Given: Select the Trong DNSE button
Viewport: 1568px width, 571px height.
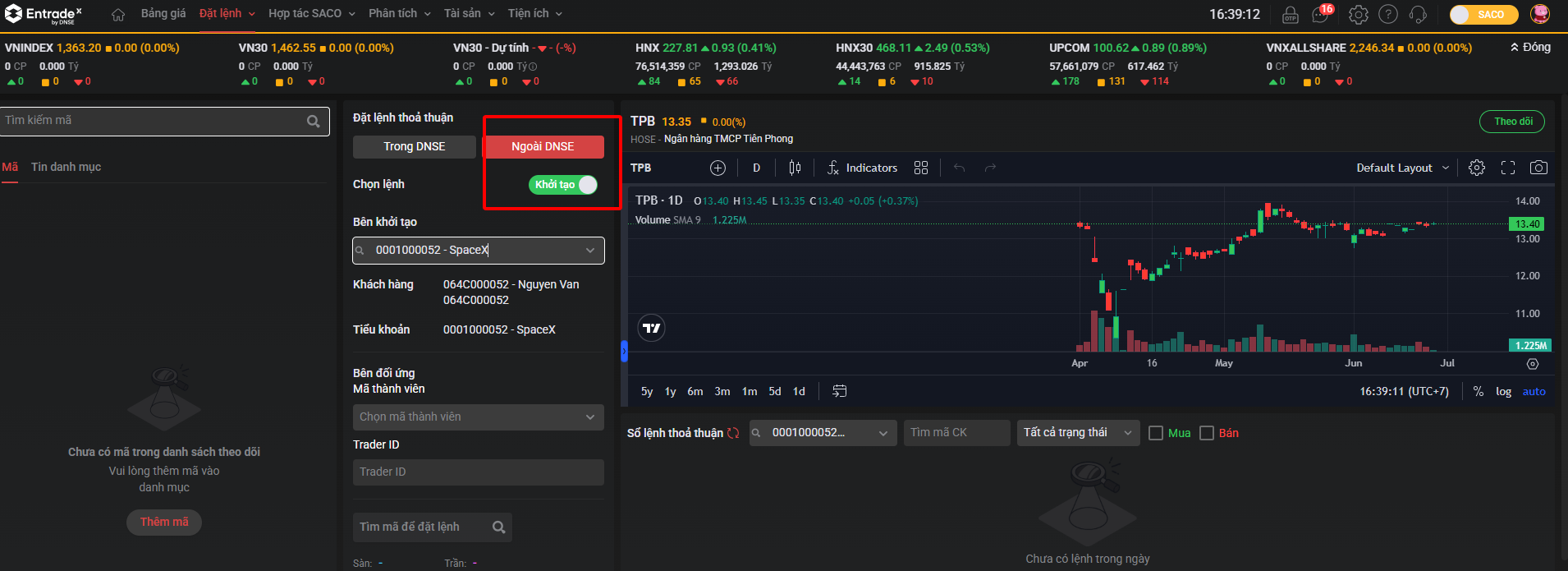Looking at the screenshot, I should [415, 146].
